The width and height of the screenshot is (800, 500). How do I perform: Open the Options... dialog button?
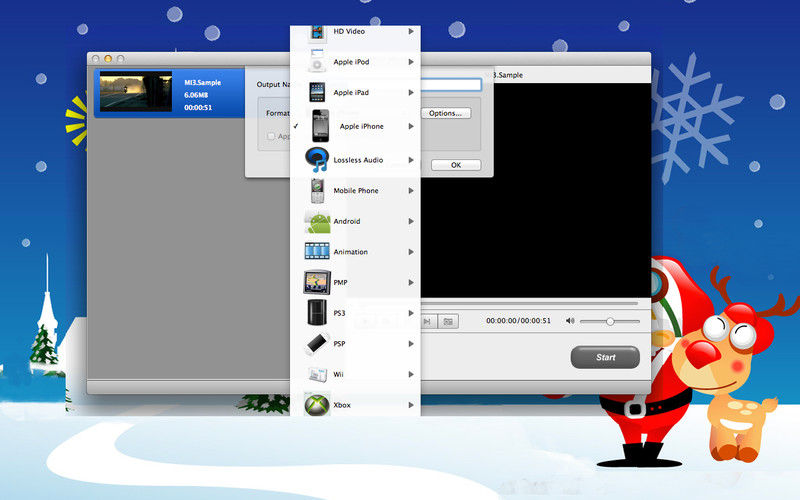pos(446,113)
